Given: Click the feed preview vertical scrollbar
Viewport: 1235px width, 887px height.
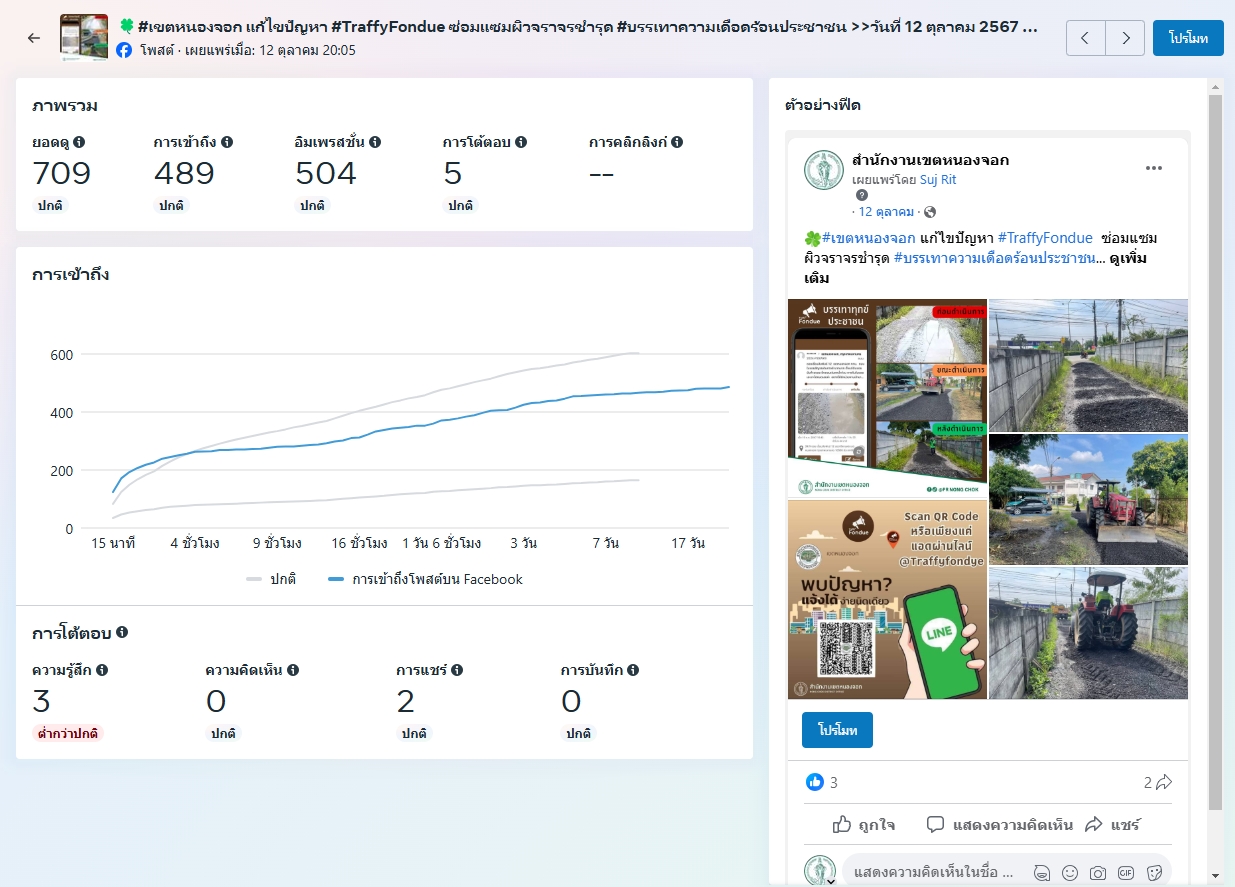Looking at the screenshot, I should click(x=1215, y=450).
